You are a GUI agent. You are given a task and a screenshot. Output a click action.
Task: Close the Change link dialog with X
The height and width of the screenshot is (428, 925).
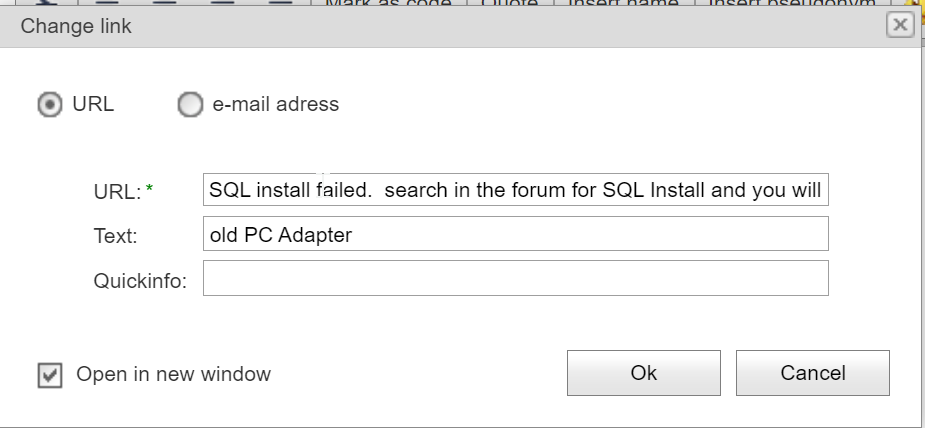[x=900, y=26]
